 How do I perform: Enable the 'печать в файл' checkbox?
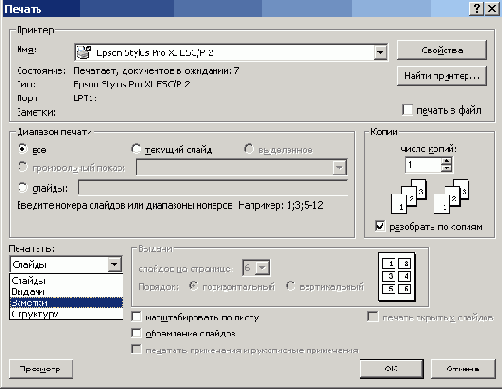(407, 110)
